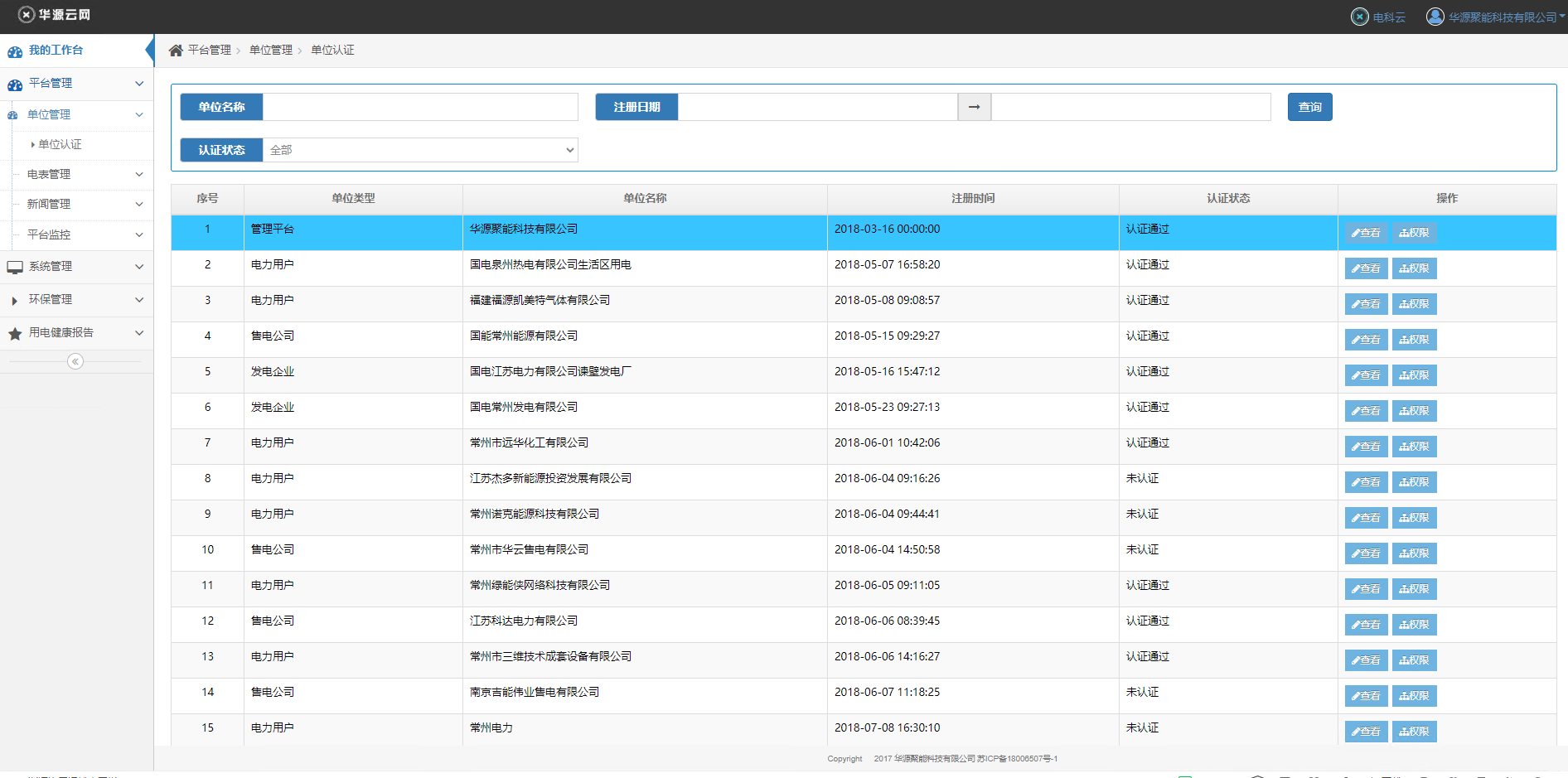
Task: Open the 认证状态 dropdown
Action: pos(420,150)
